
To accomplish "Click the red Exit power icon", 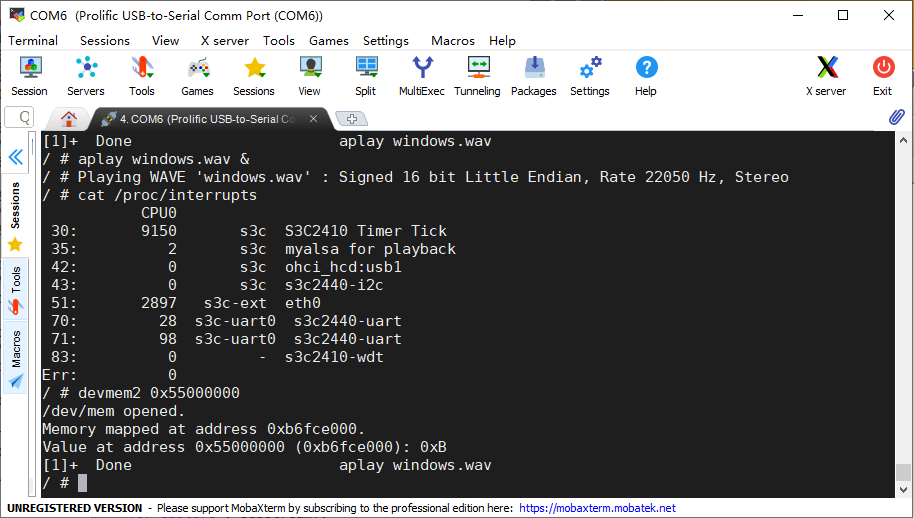I will click(x=883, y=76).
